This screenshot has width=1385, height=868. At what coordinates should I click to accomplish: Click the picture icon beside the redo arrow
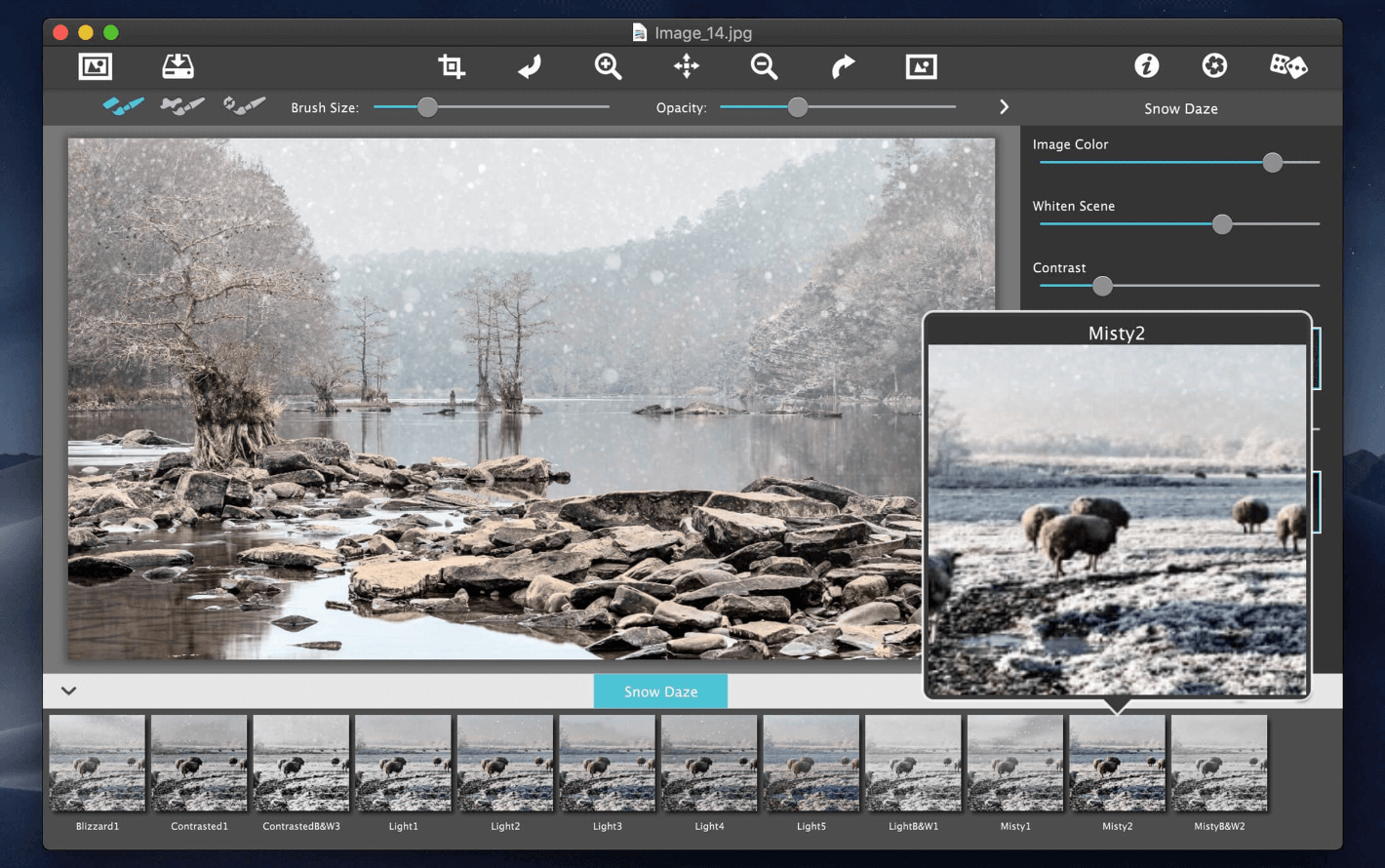point(922,66)
